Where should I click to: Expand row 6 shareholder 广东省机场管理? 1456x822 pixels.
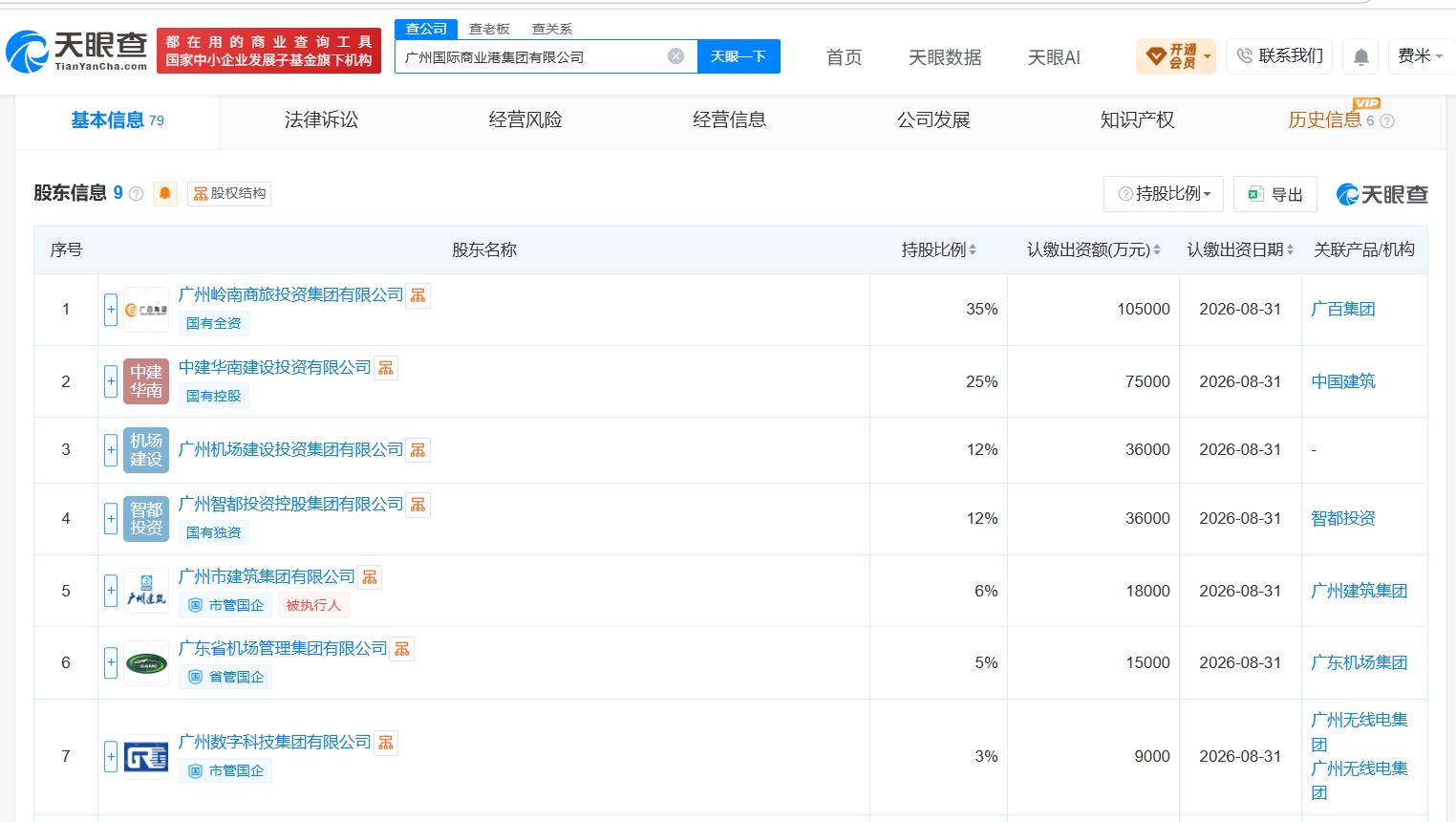click(x=111, y=662)
